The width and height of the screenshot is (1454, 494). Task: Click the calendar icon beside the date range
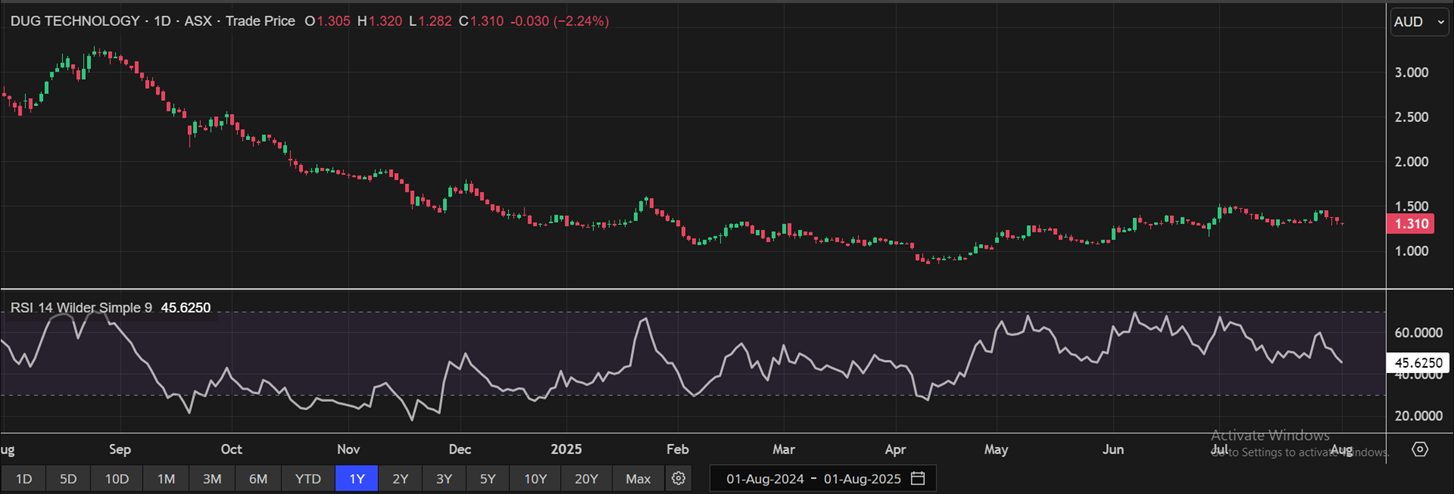(917, 478)
